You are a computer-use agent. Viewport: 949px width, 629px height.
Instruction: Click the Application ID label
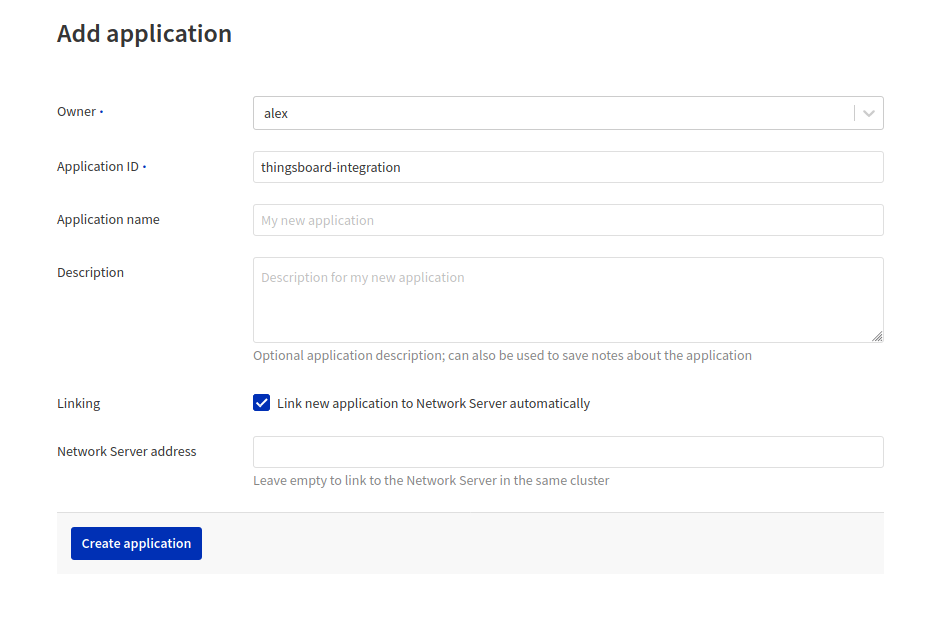98,167
